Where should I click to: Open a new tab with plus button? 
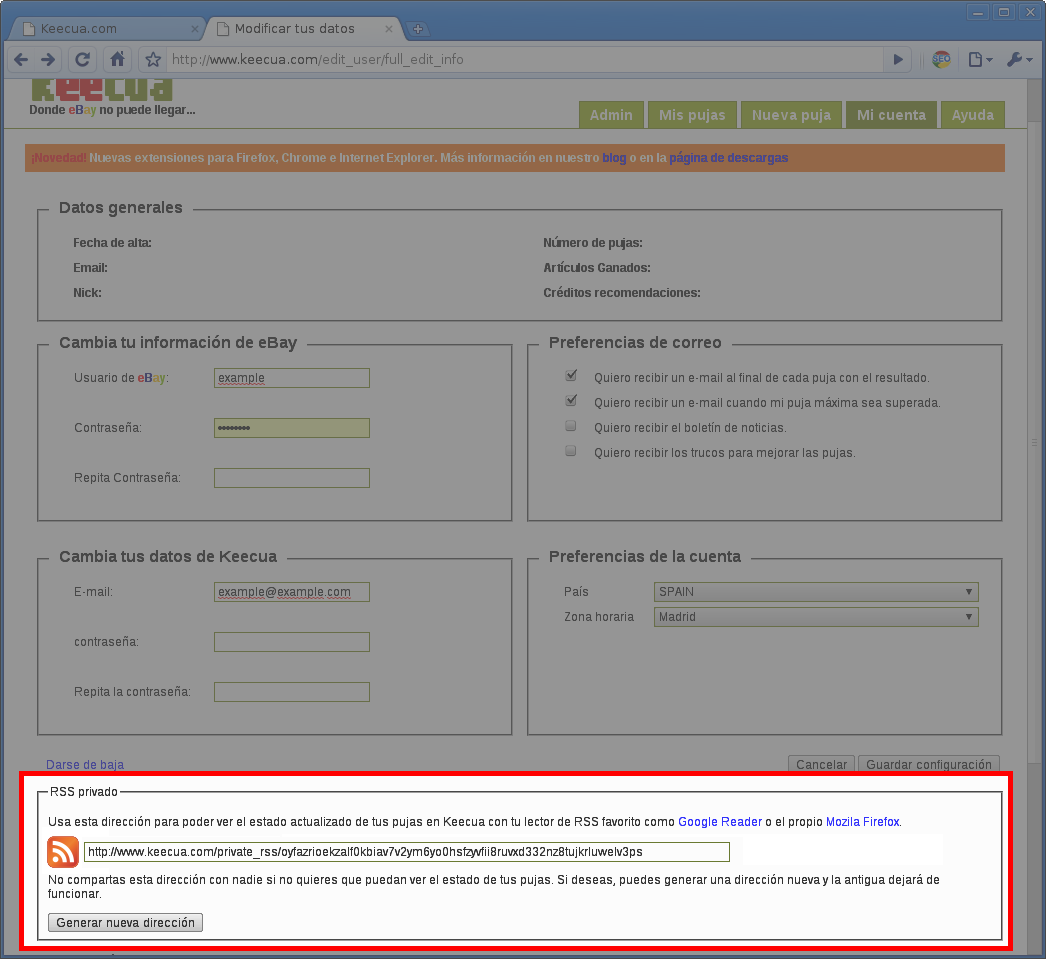[x=418, y=29]
